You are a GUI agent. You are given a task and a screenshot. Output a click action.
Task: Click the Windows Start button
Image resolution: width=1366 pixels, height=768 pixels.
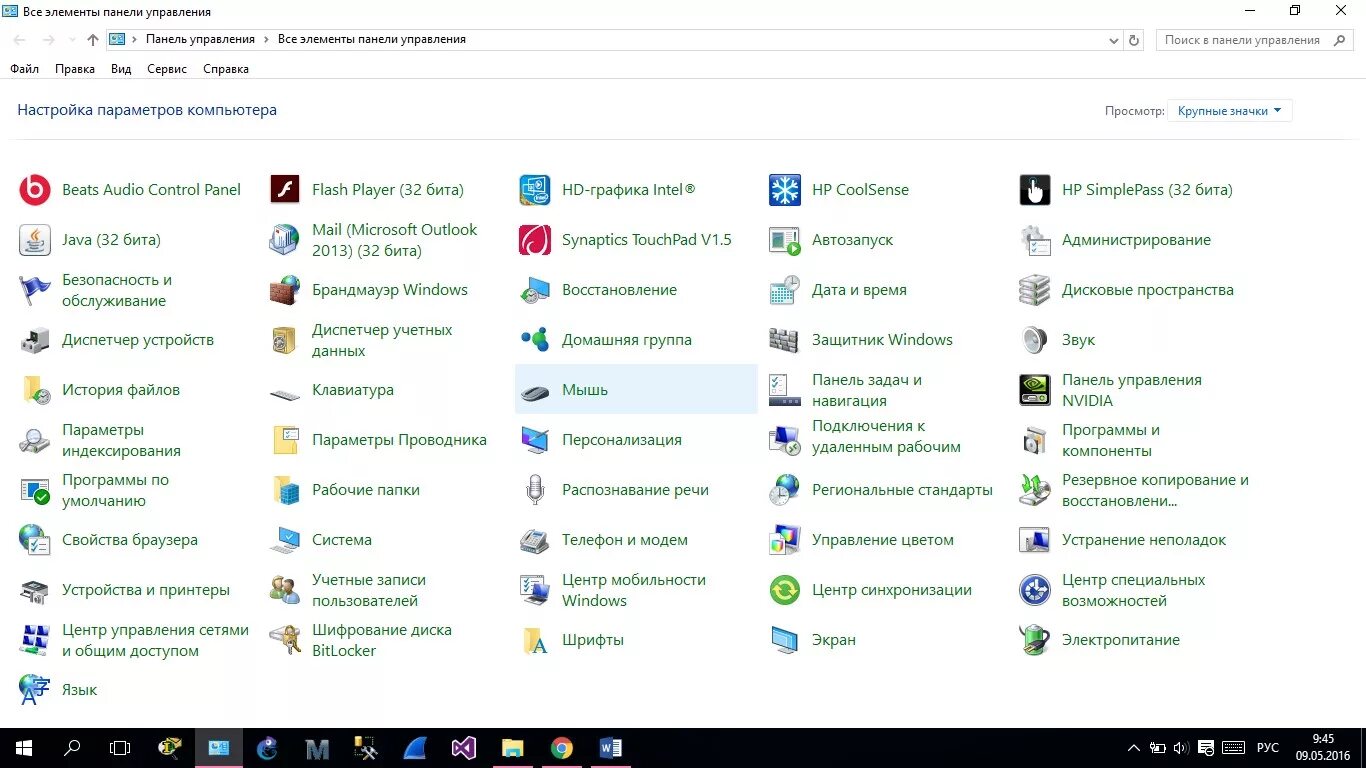coord(24,748)
